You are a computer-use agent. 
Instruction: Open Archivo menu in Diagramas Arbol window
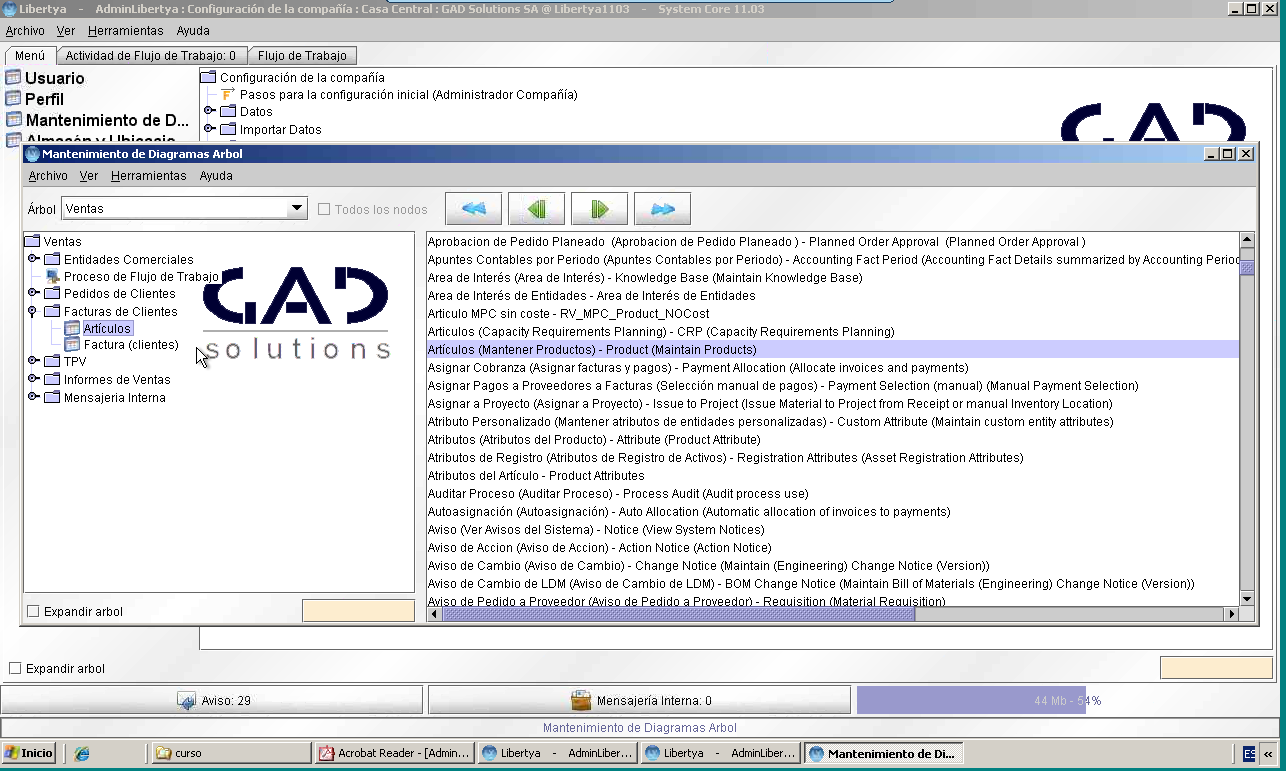pyautogui.click(x=48, y=175)
